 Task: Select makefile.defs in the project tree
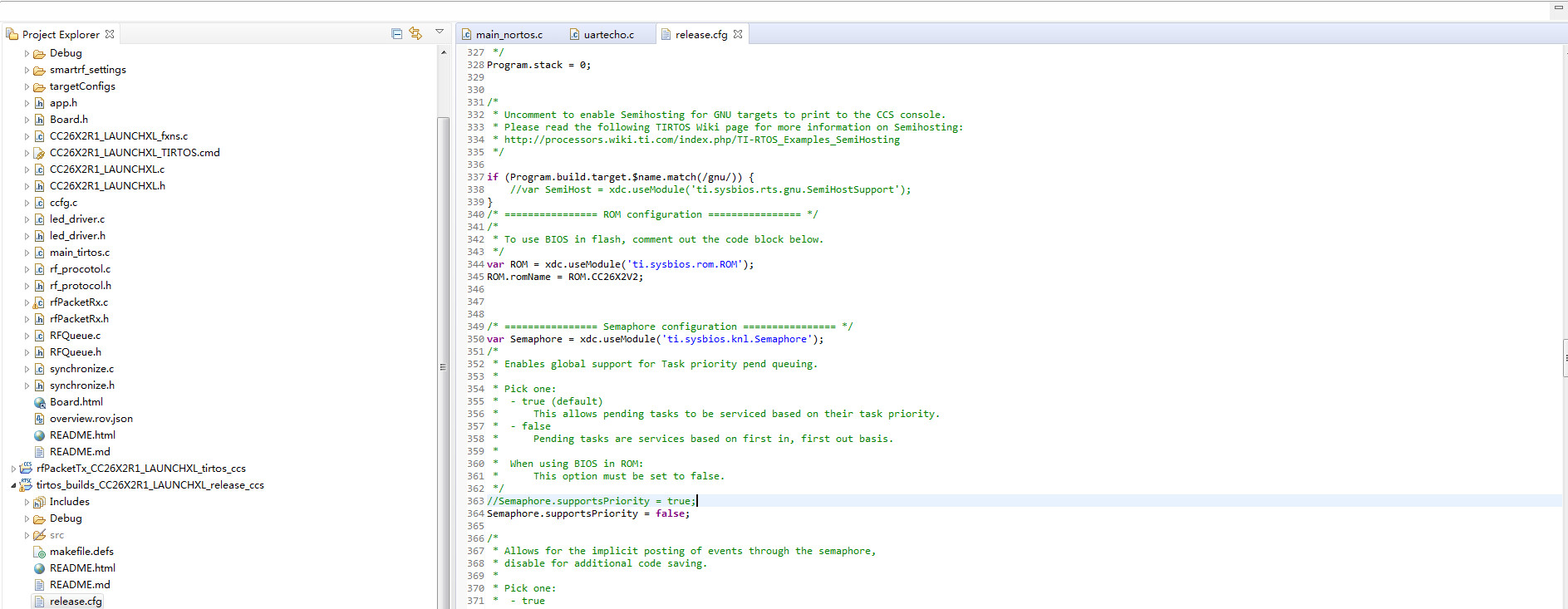81,552
